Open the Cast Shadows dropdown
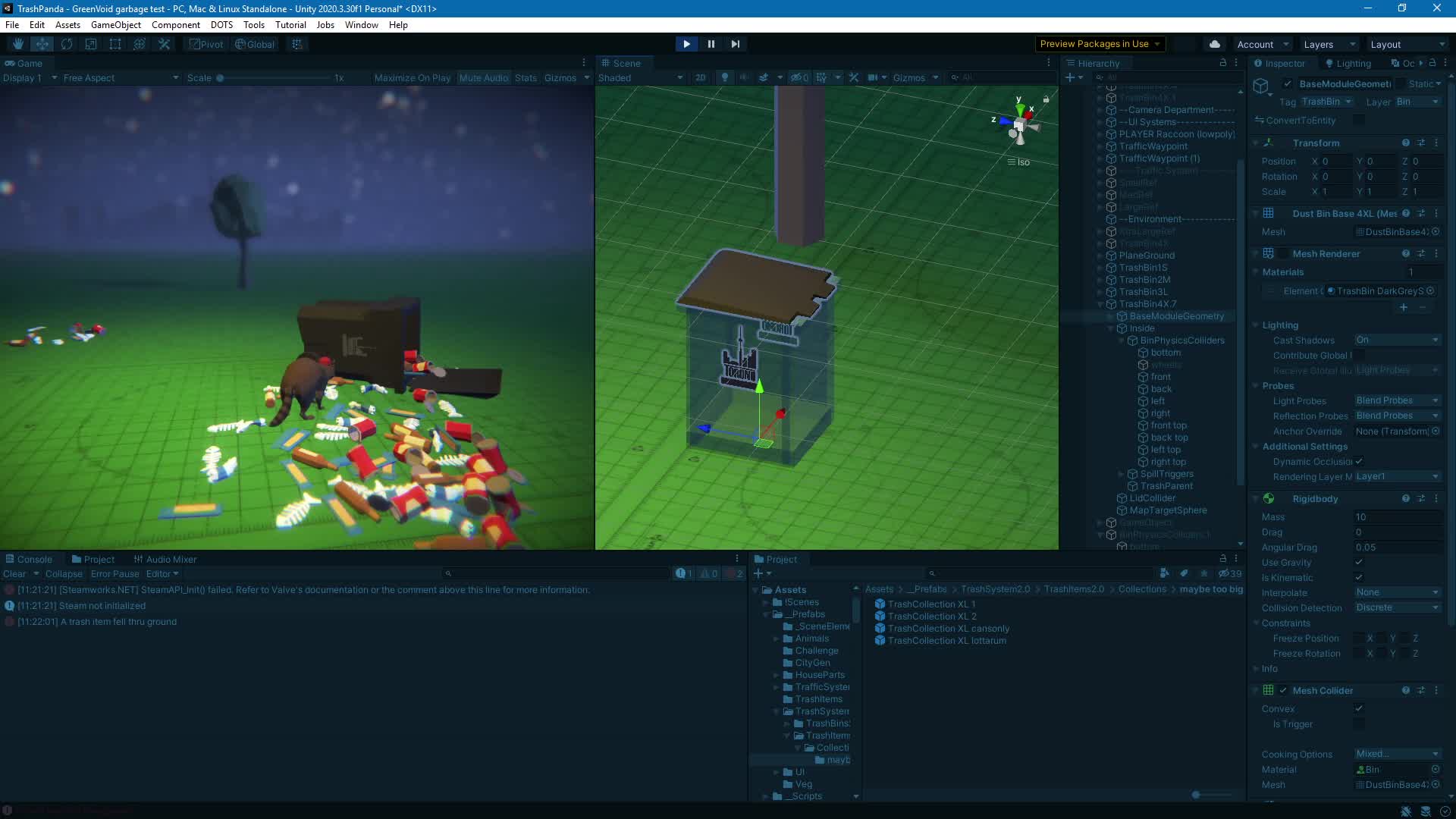This screenshot has height=819, width=1456. pos(1397,340)
